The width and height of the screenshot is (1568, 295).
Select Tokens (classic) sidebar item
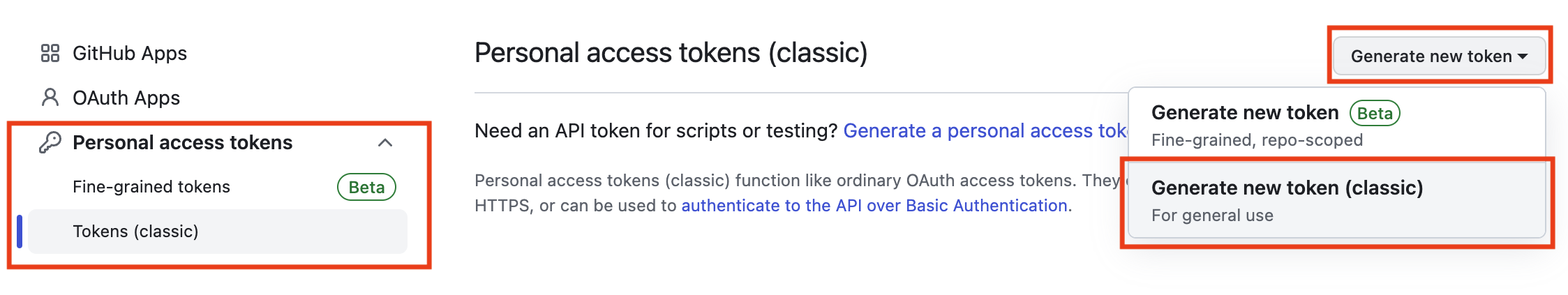[x=136, y=232]
